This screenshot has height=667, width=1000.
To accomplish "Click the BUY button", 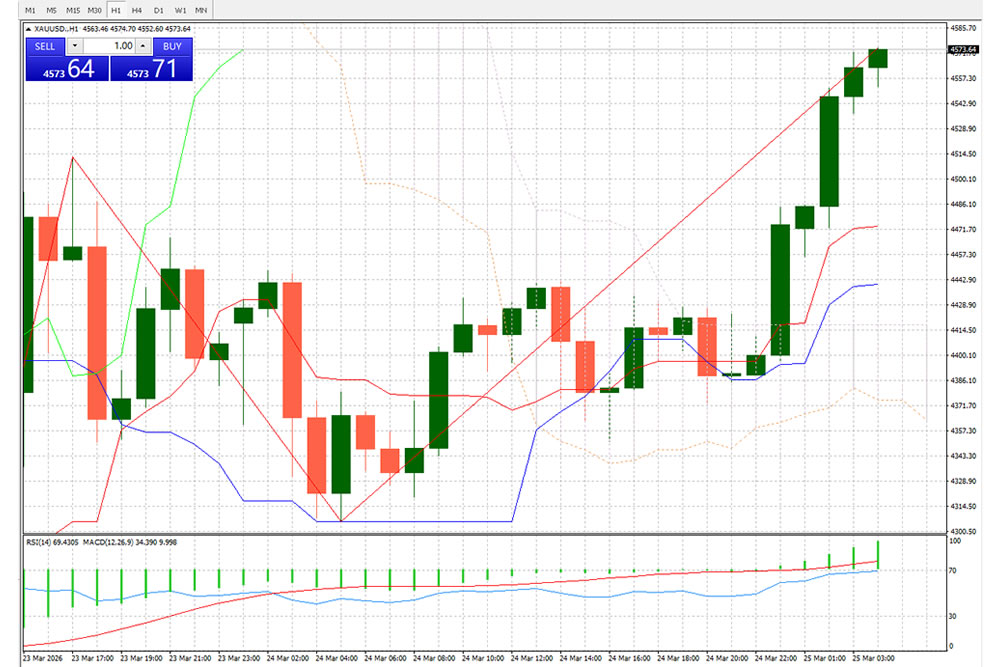I will 172,46.
